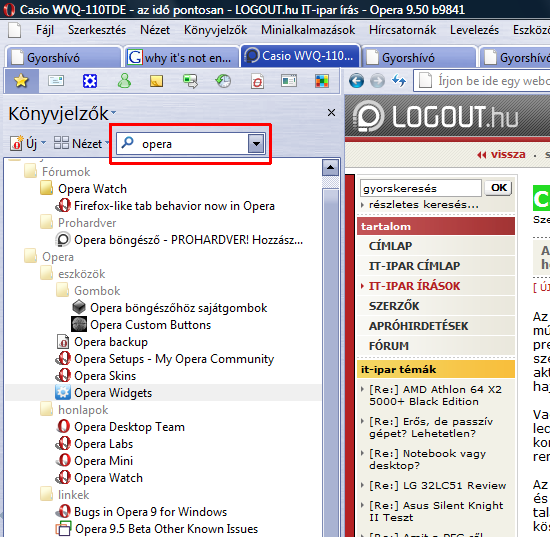Open the Windows panel icon

click(x=289, y=81)
